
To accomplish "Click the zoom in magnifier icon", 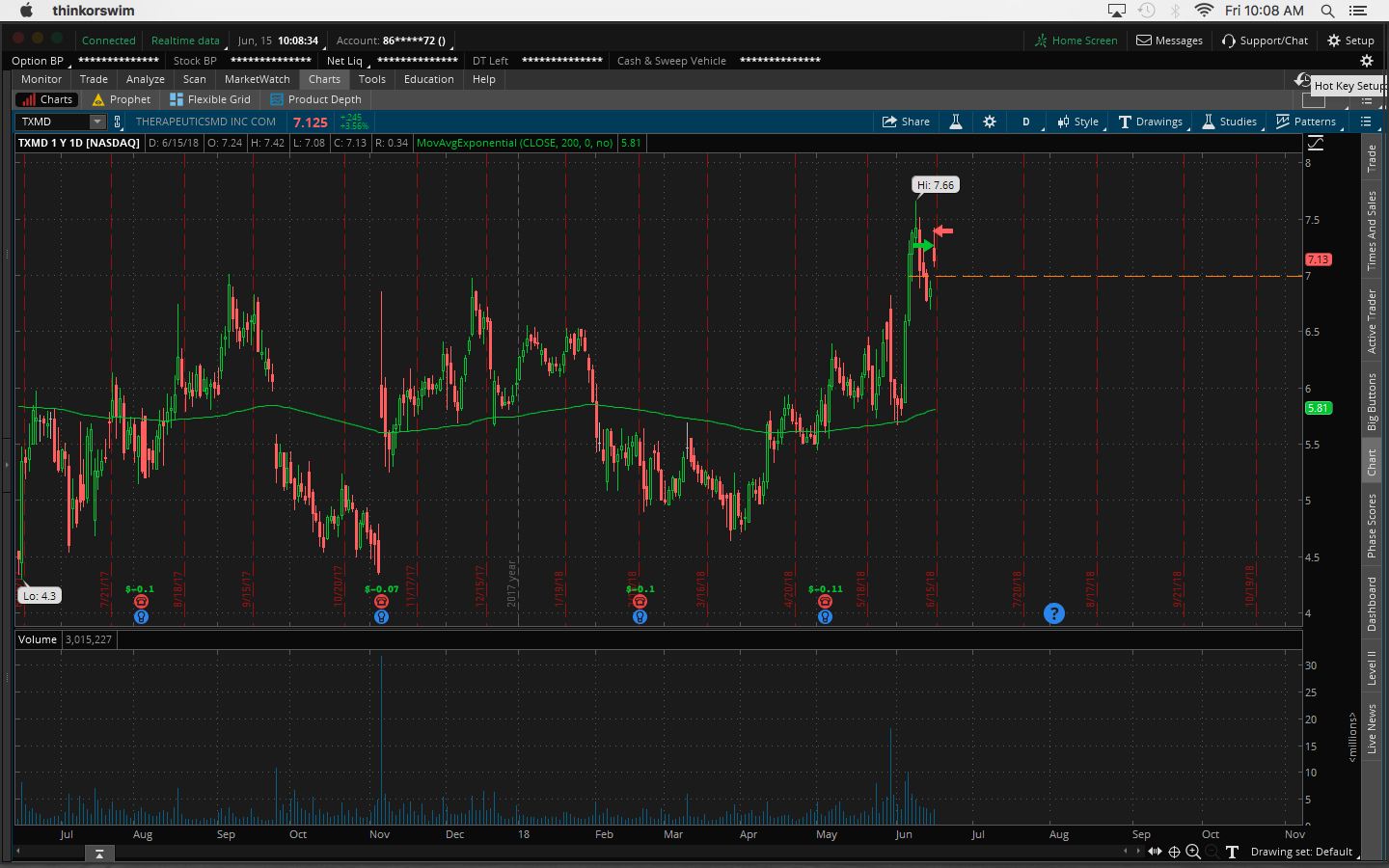I will coord(1193,852).
